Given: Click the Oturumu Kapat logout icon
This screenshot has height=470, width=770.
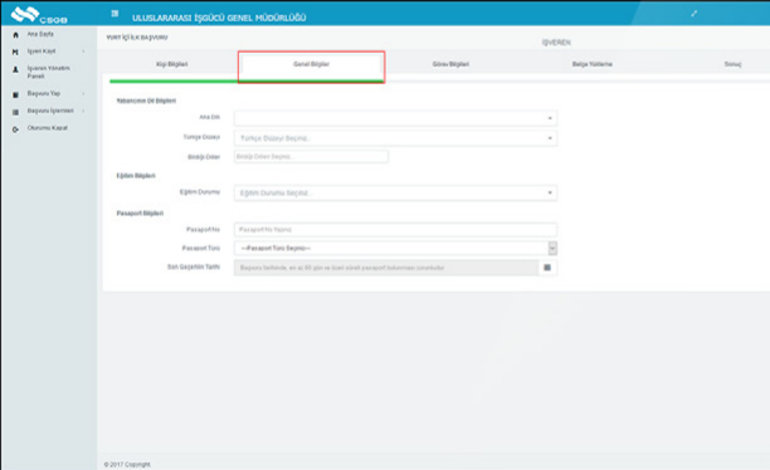Looking at the screenshot, I should (15, 129).
